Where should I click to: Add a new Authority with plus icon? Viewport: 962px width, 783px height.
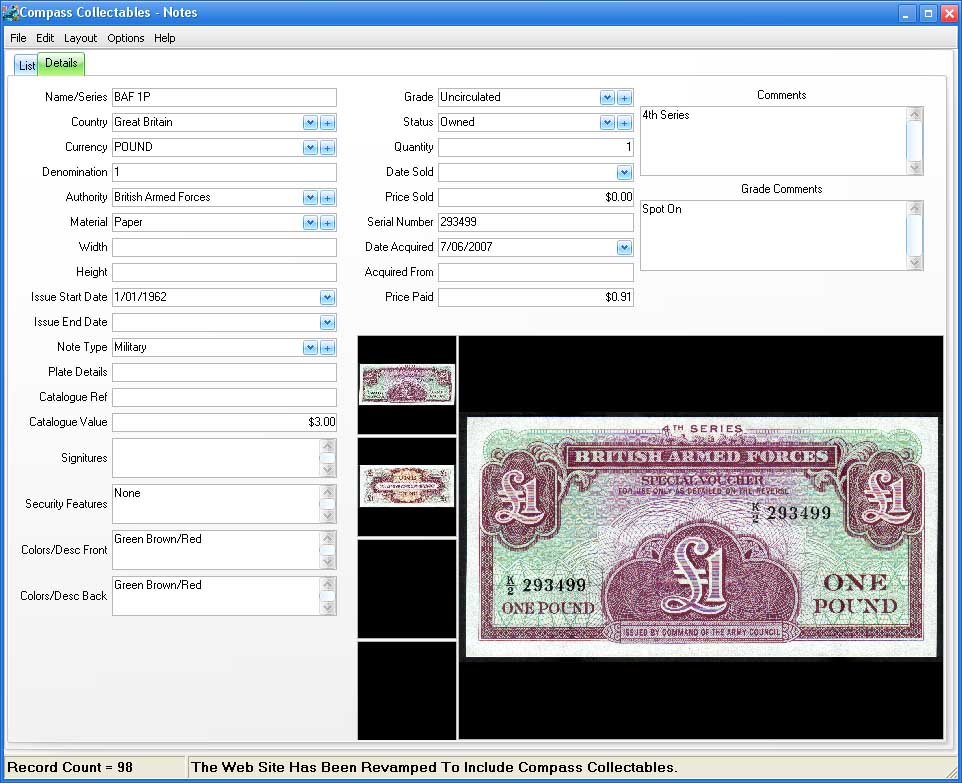328,198
